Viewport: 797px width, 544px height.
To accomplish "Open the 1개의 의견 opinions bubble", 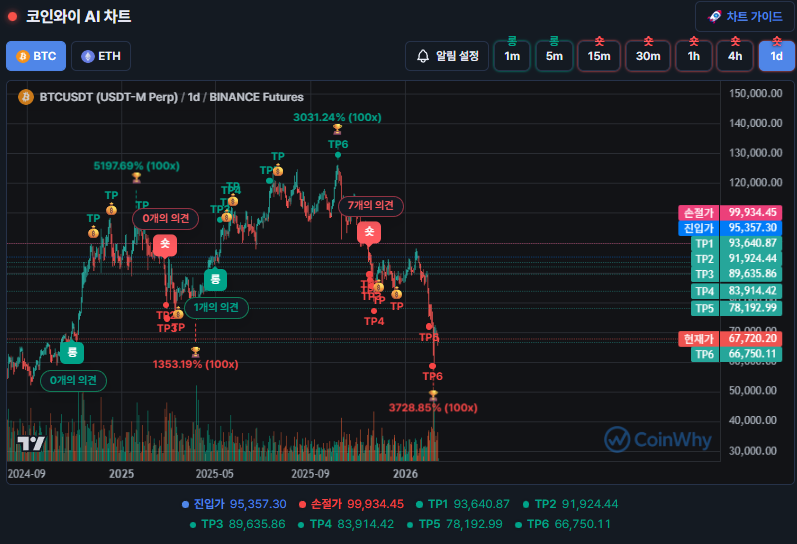I will 216,308.
